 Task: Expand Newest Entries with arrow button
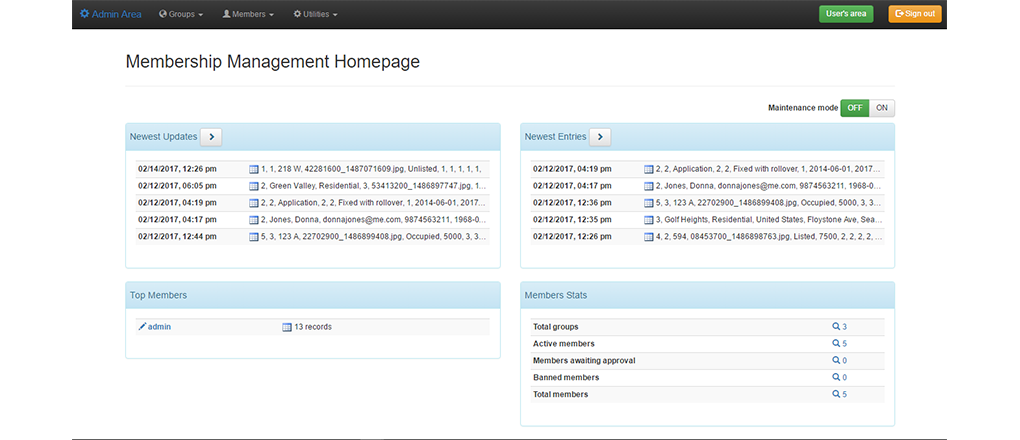[x=600, y=137]
